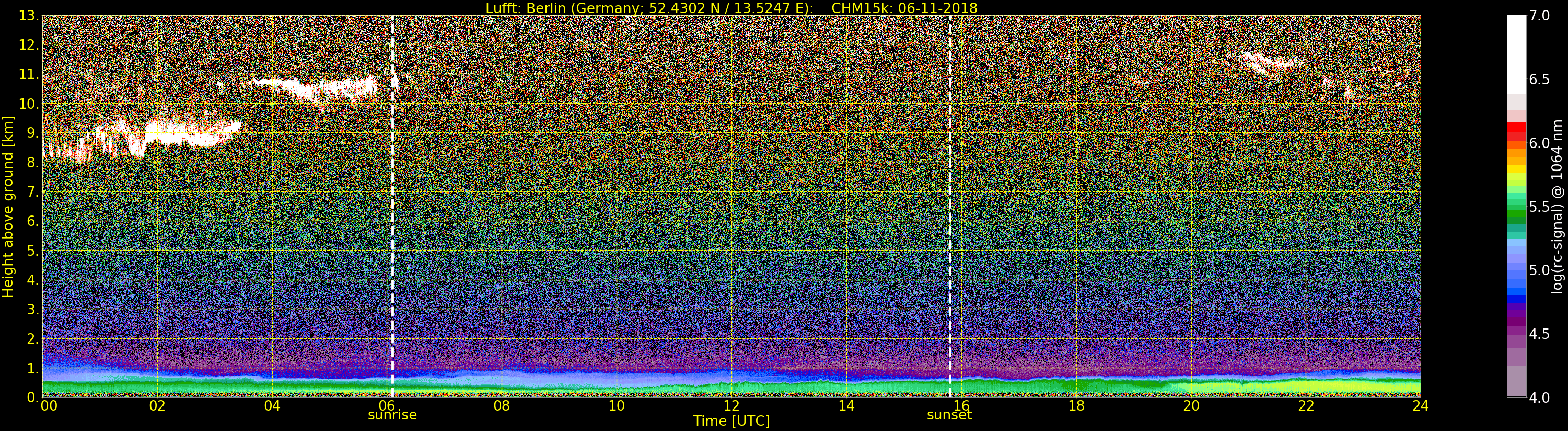Click the 11. tick on the height axis
1568x431 pixels.
(29, 74)
